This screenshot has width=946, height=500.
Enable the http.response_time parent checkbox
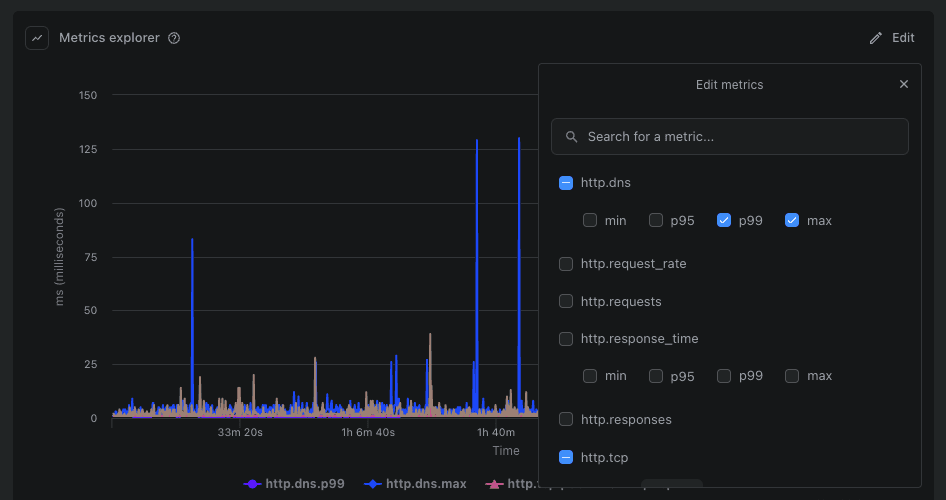pos(566,339)
